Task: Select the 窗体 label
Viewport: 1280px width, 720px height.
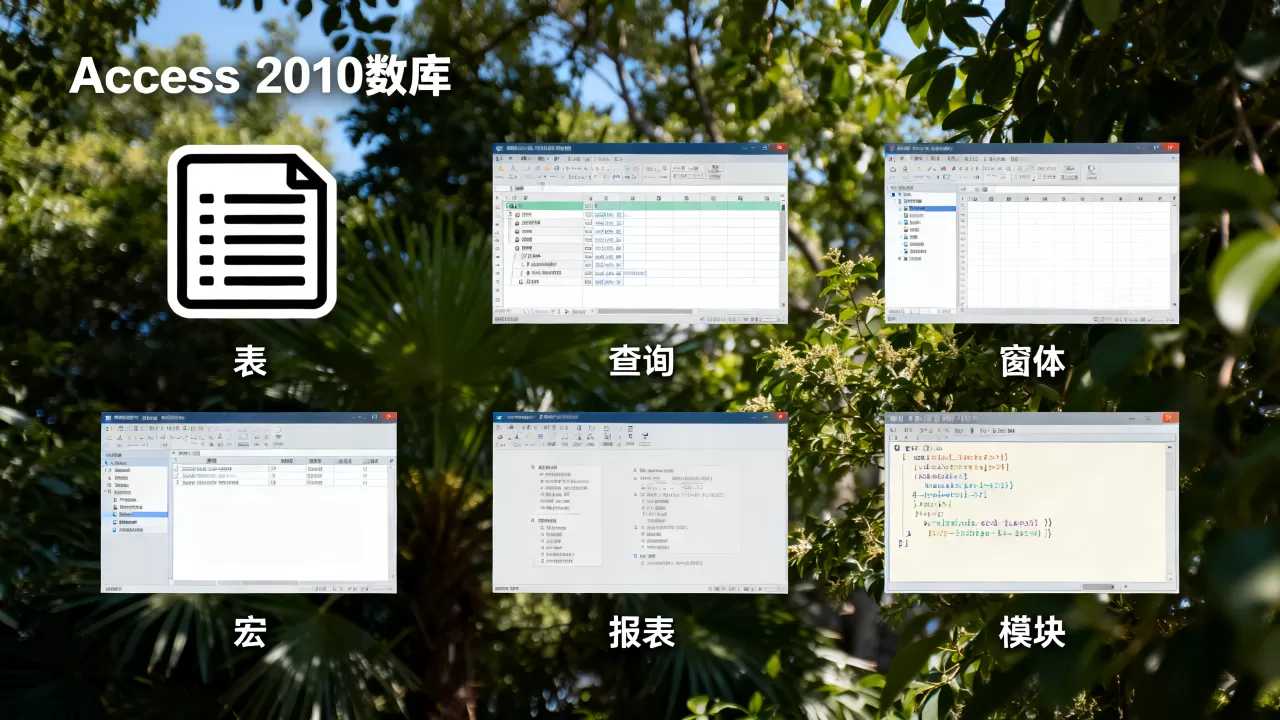Action: (x=1032, y=361)
